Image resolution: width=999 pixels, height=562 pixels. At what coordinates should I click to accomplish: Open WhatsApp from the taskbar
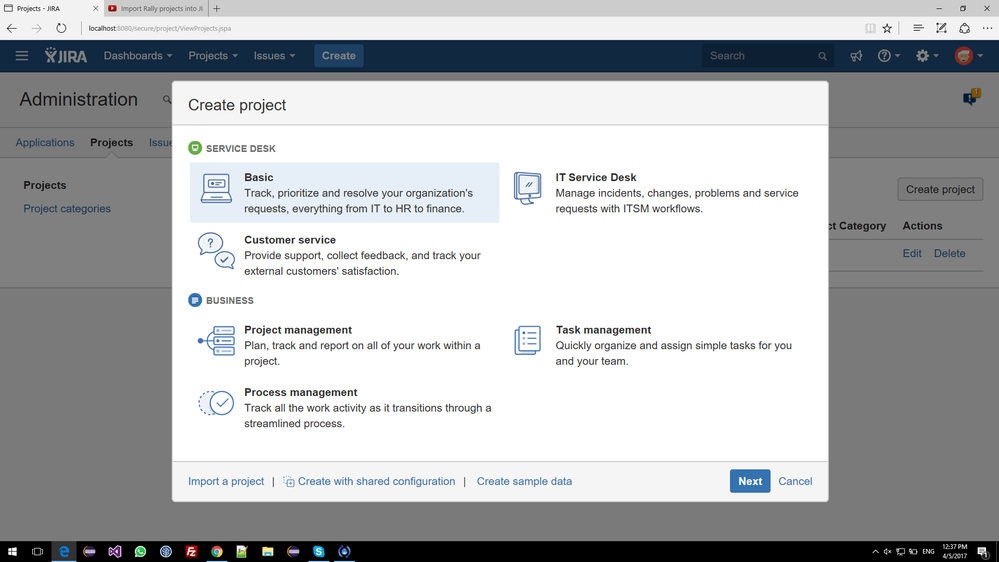[x=140, y=552]
